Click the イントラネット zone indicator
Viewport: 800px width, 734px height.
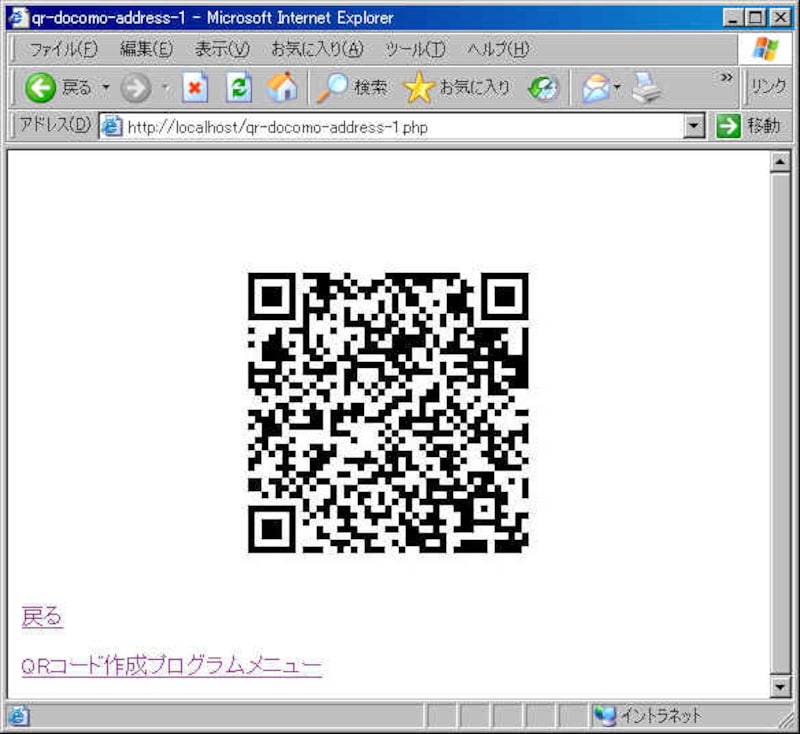[x=649, y=716]
